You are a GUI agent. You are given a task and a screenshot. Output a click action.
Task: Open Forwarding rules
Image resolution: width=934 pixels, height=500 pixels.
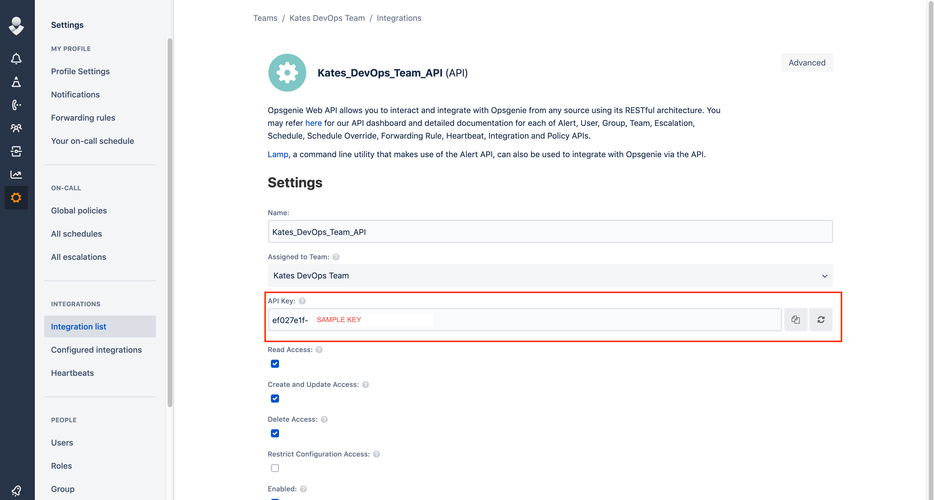pyautogui.click(x=83, y=117)
